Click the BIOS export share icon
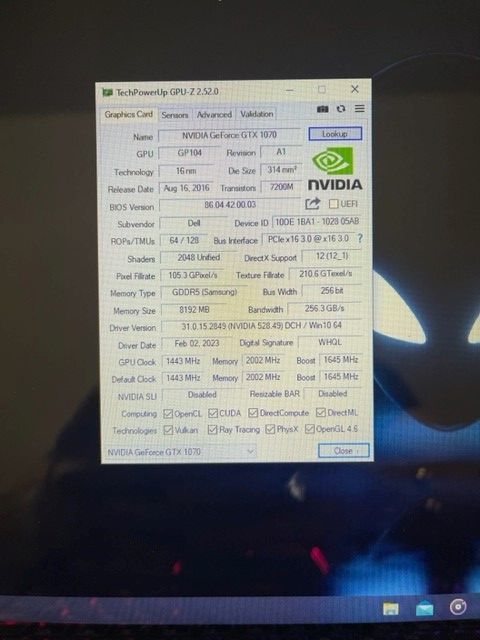The image size is (480, 640). [x=313, y=204]
